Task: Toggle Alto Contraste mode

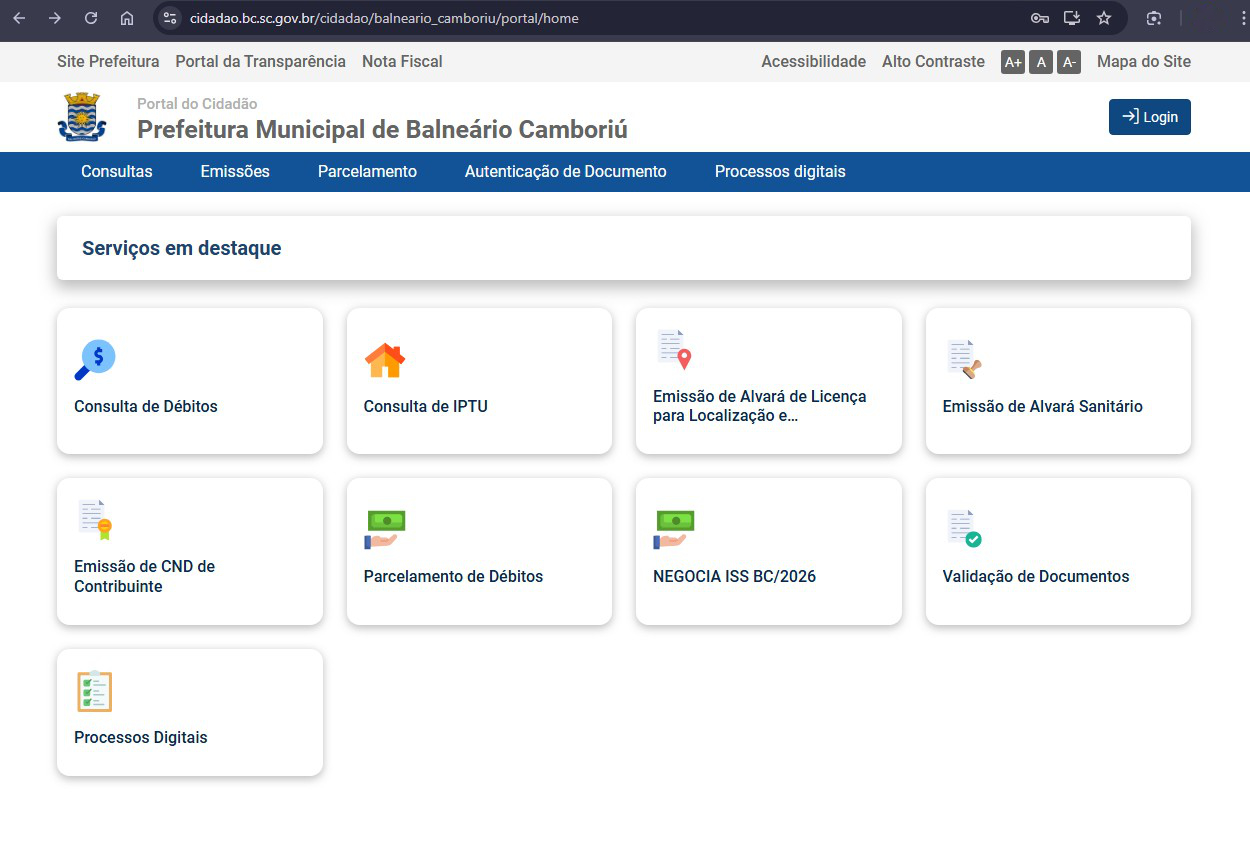Action: (933, 62)
